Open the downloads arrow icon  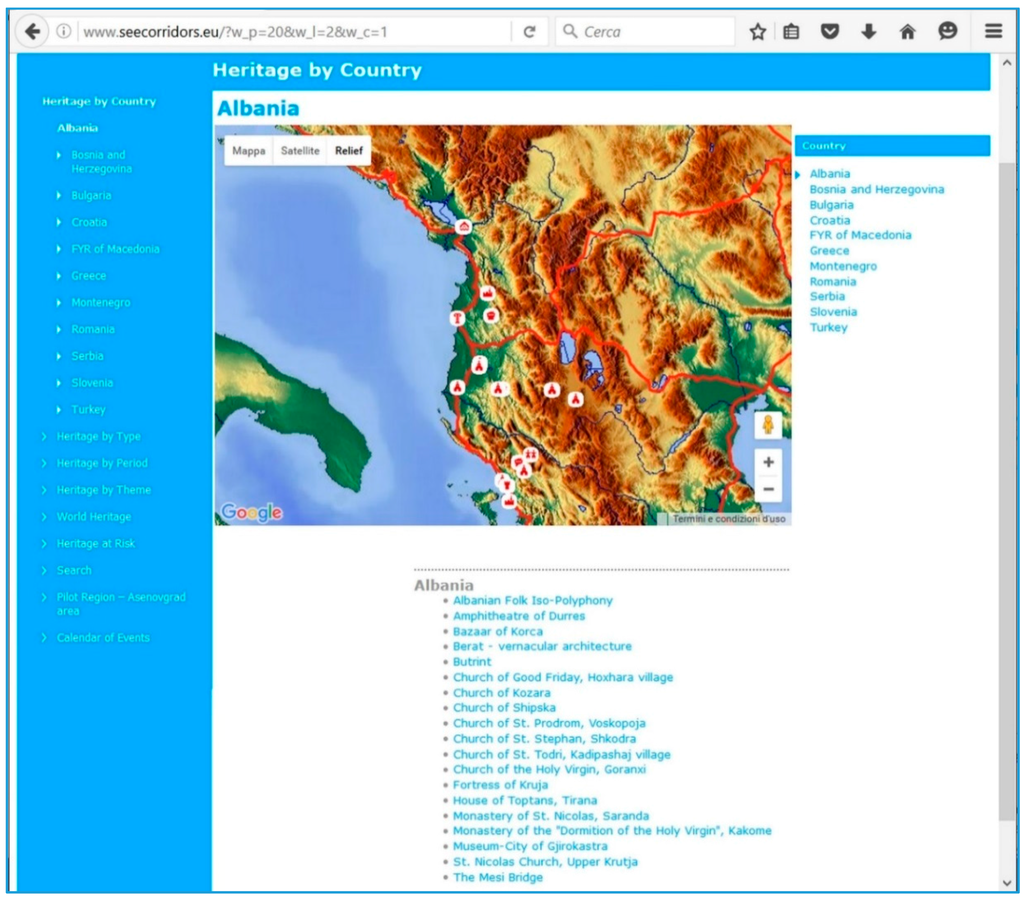pyautogui.click(x=868, y=32)
